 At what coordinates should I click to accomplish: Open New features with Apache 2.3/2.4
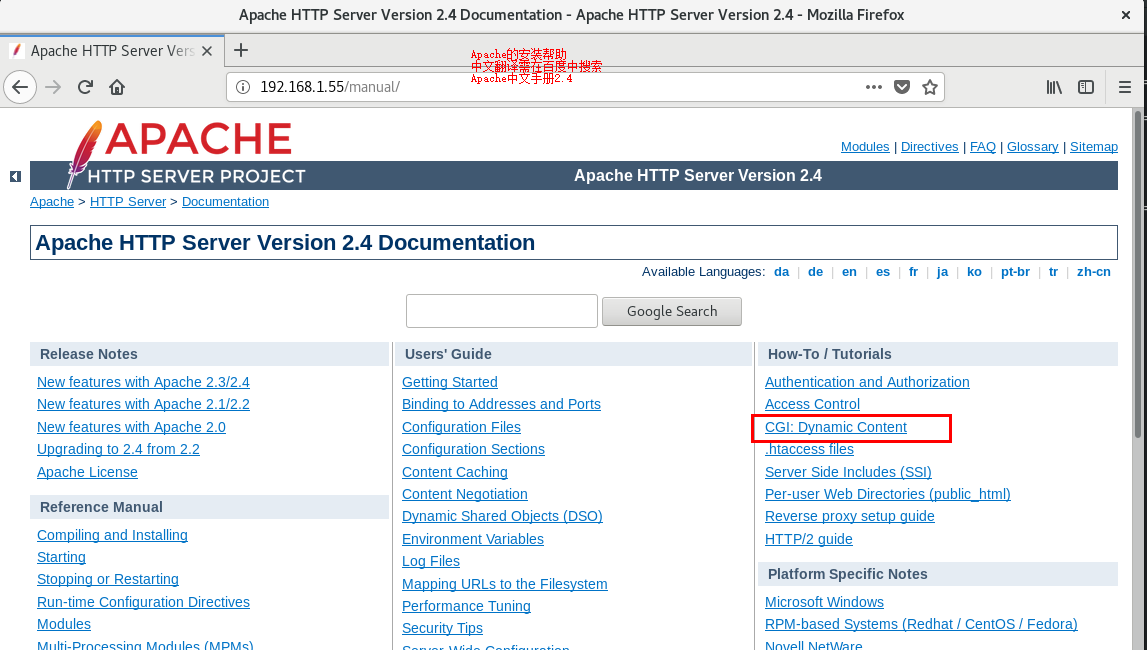point(143,382)
